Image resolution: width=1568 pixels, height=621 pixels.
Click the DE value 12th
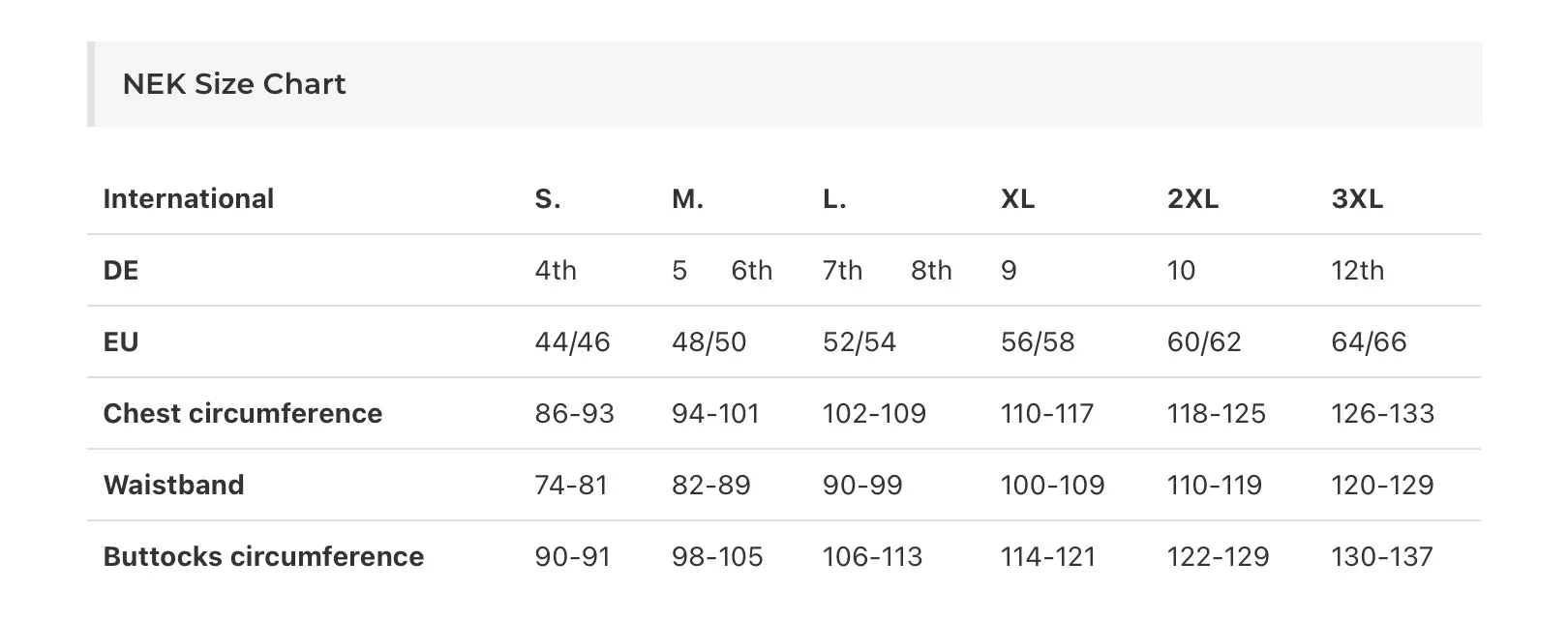click(1357, 270)
